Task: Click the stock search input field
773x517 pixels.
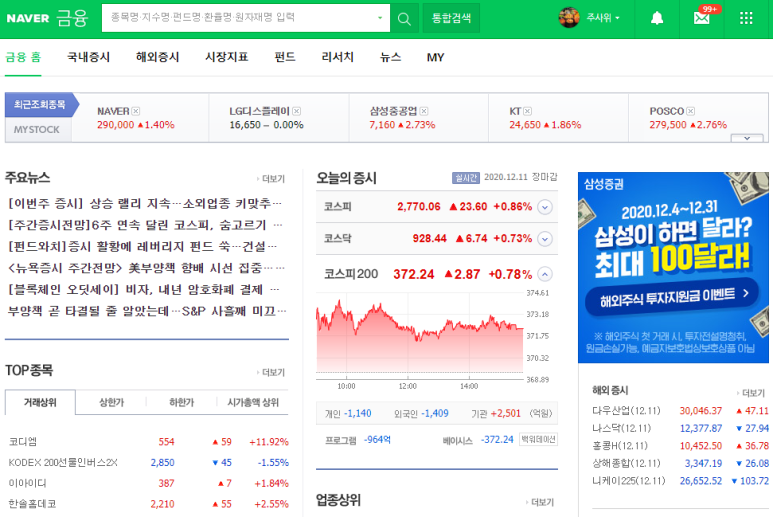Action: [246, 18]
